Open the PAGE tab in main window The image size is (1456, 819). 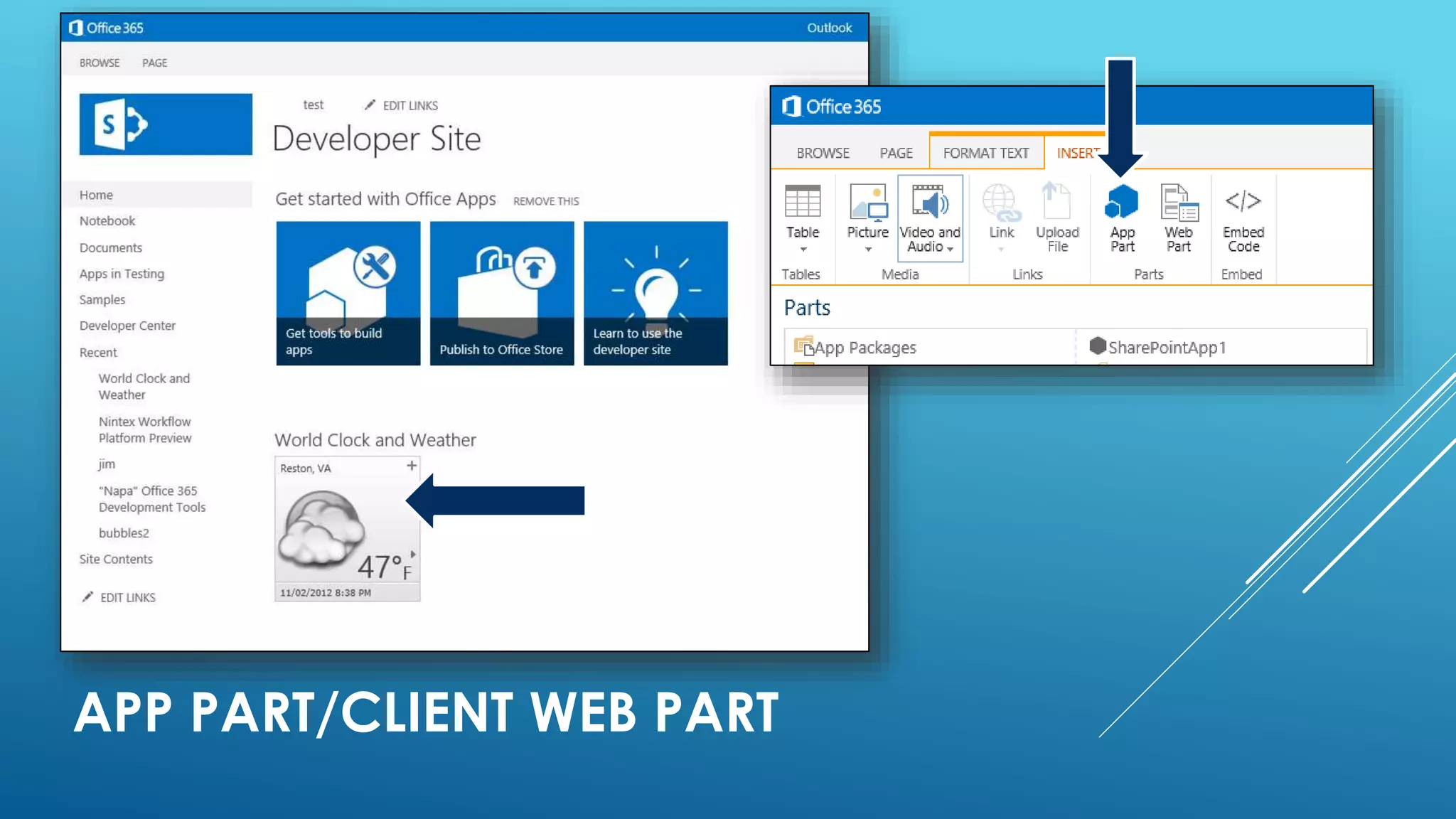click(154, 63)
